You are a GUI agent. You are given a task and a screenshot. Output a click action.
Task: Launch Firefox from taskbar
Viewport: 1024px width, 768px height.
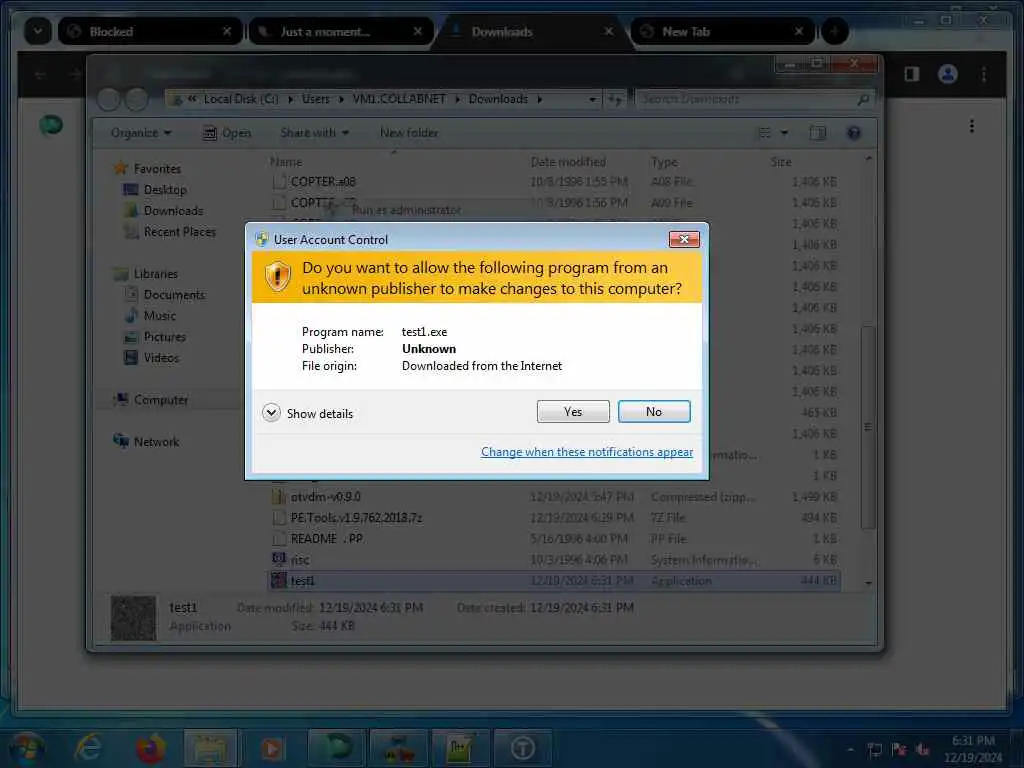pos(150,748)
